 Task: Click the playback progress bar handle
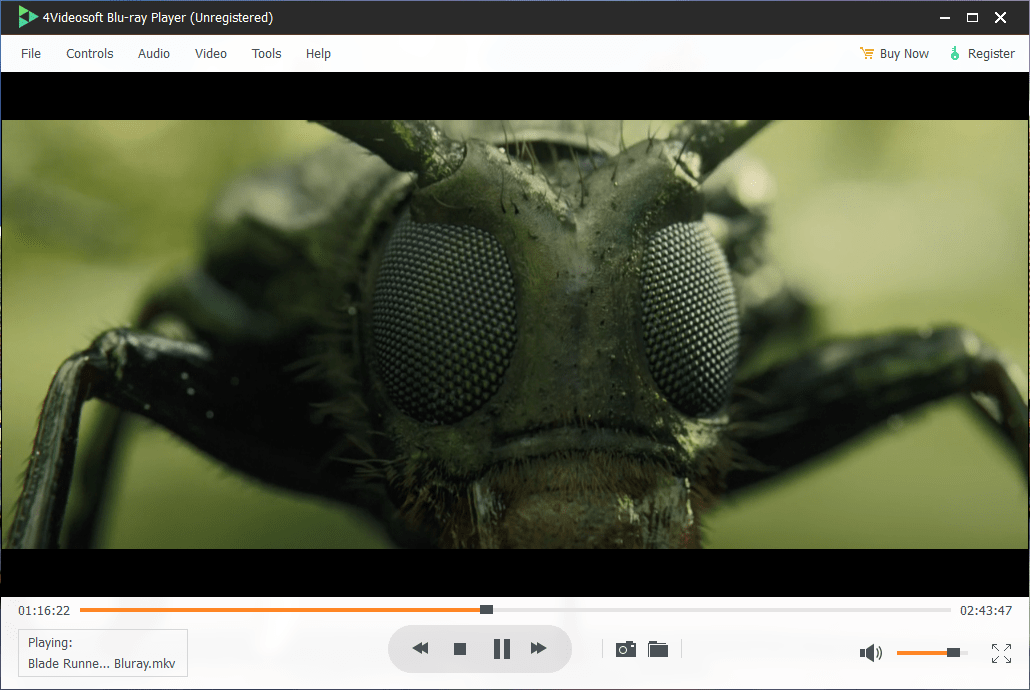click(x=486, y=609)
